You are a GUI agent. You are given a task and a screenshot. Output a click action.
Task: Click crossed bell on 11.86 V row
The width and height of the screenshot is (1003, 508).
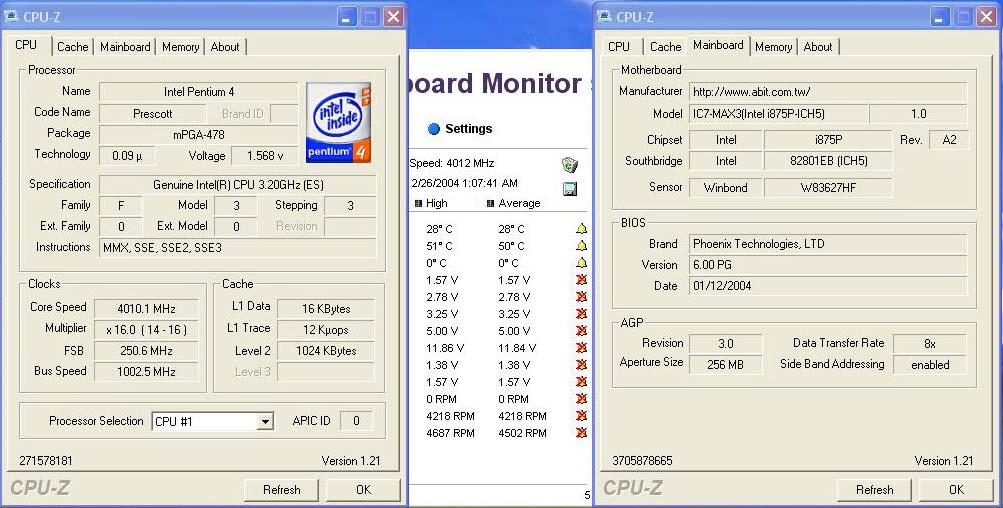[581, 347]
